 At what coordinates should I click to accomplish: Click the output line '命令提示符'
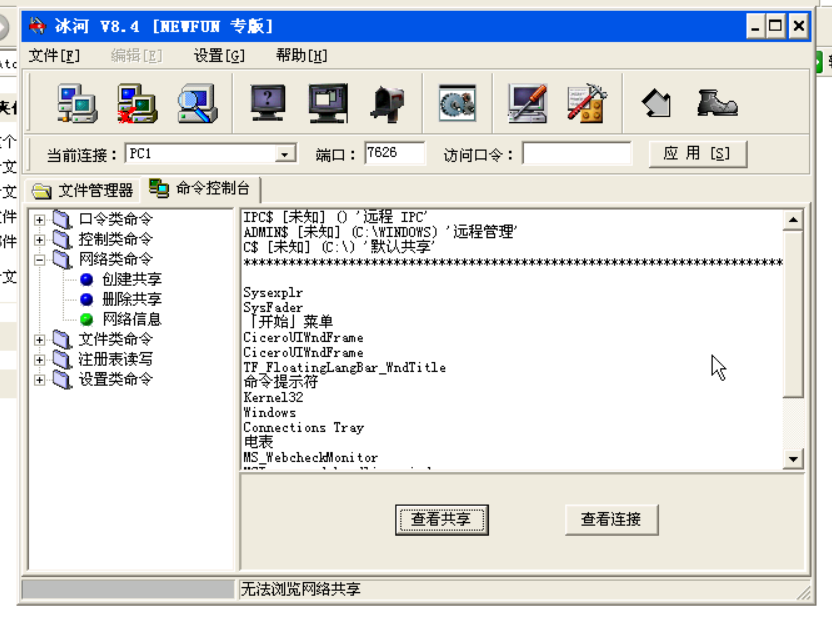click(x=280, y=381)
